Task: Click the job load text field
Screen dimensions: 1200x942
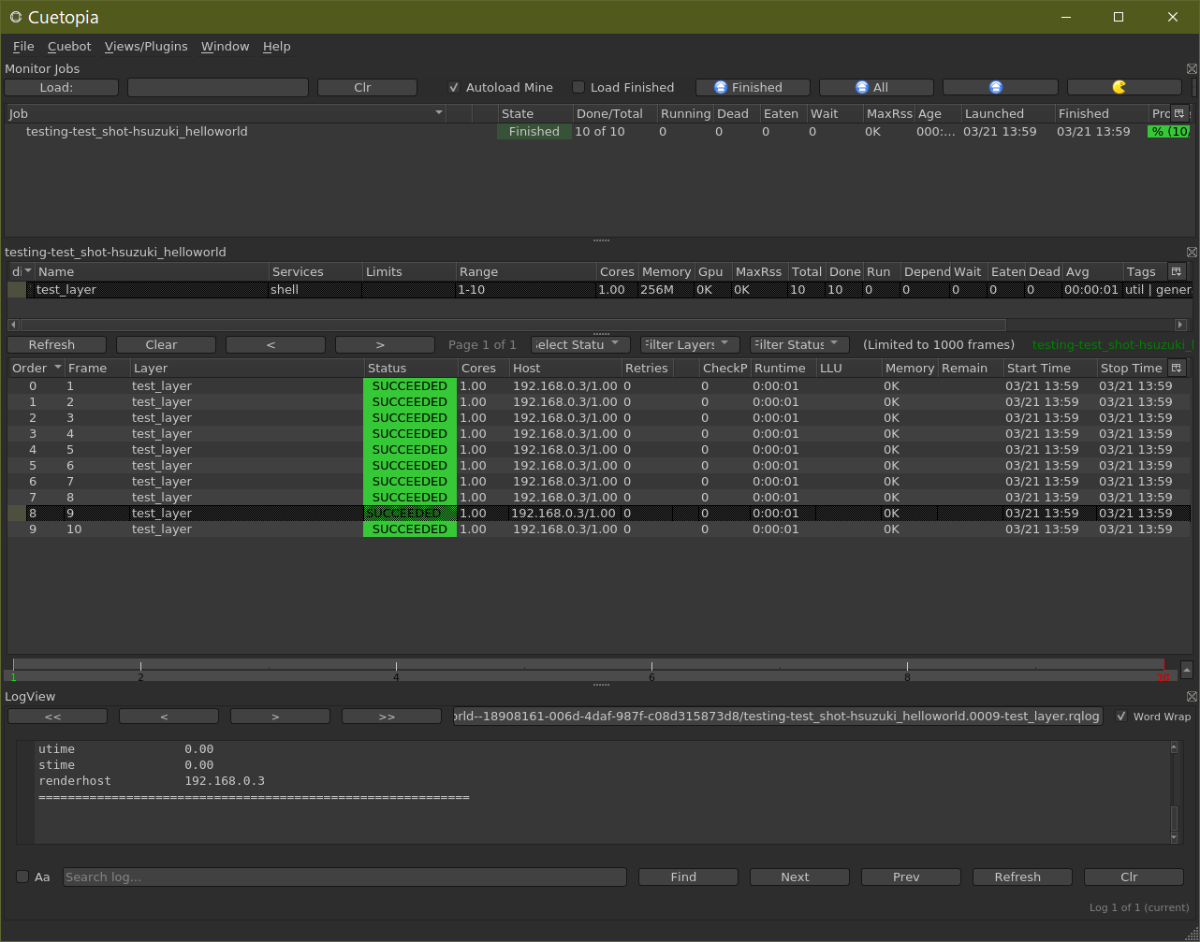Action: click(218, 87)
